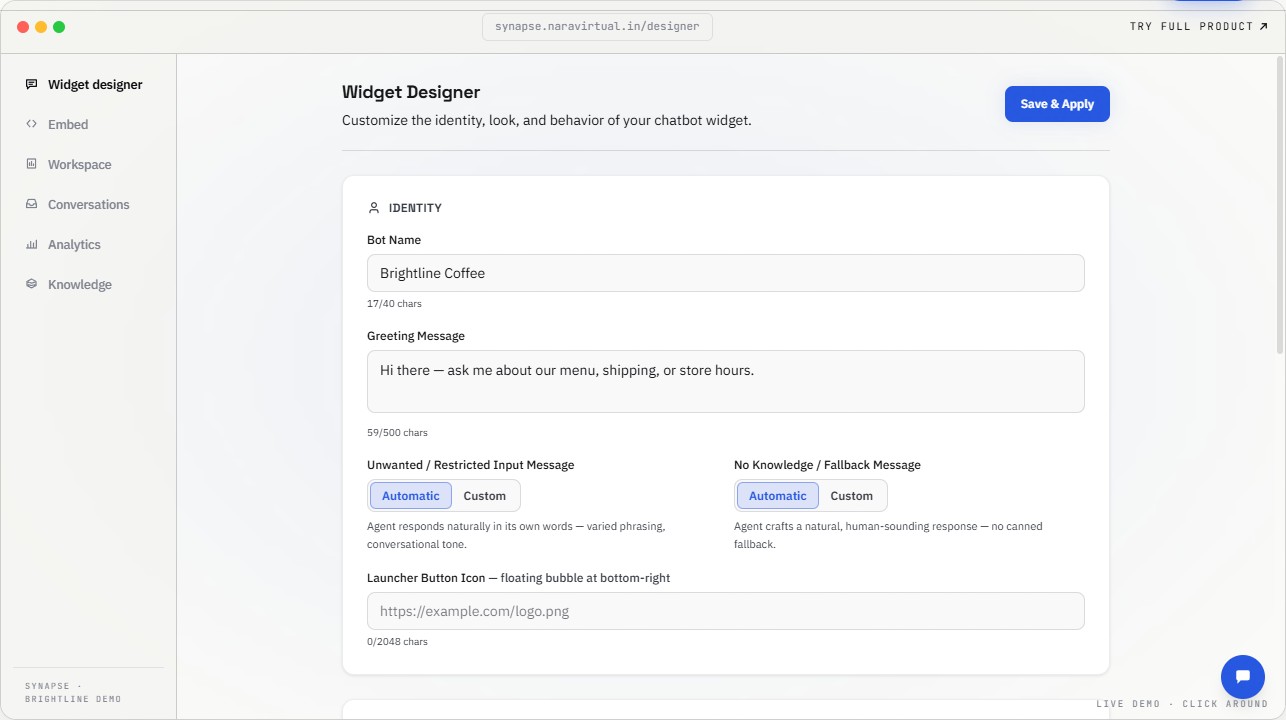Click the Identity person icon
This screenshot has width=1286, height=720.
coord(374,208)
